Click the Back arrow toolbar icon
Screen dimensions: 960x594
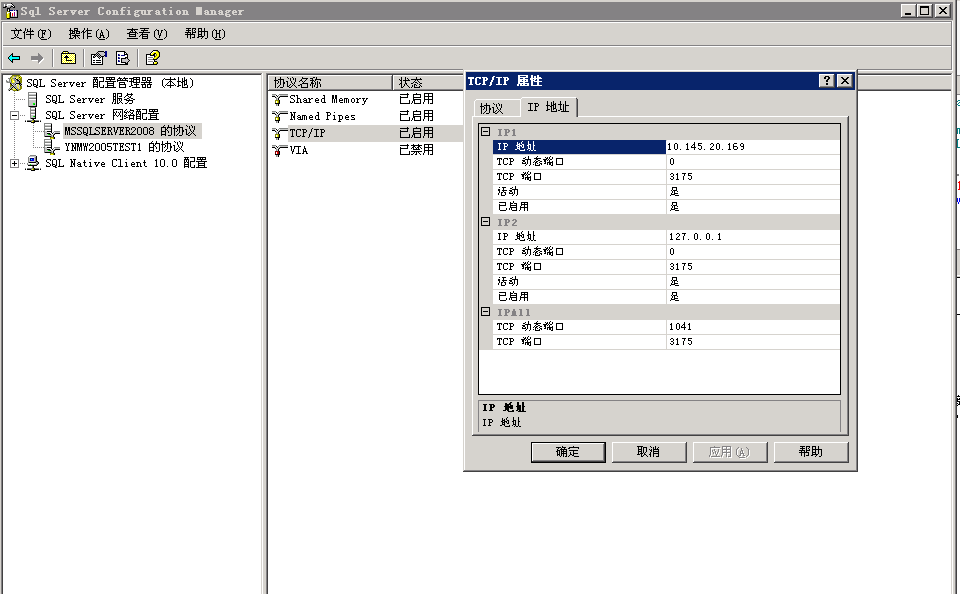point(14,58)
